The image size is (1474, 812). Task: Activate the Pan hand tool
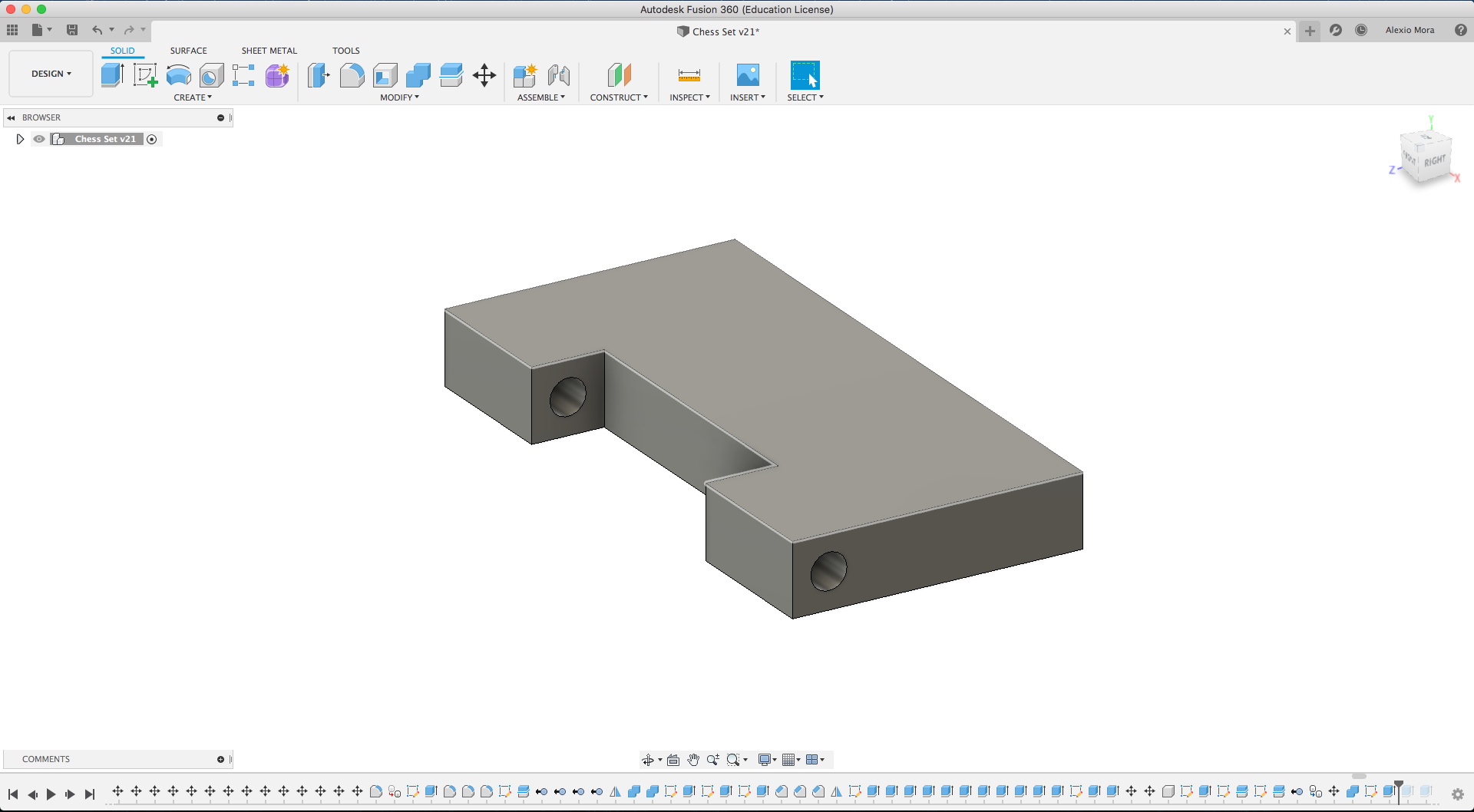pyautogui.click(x=693, y=760)
